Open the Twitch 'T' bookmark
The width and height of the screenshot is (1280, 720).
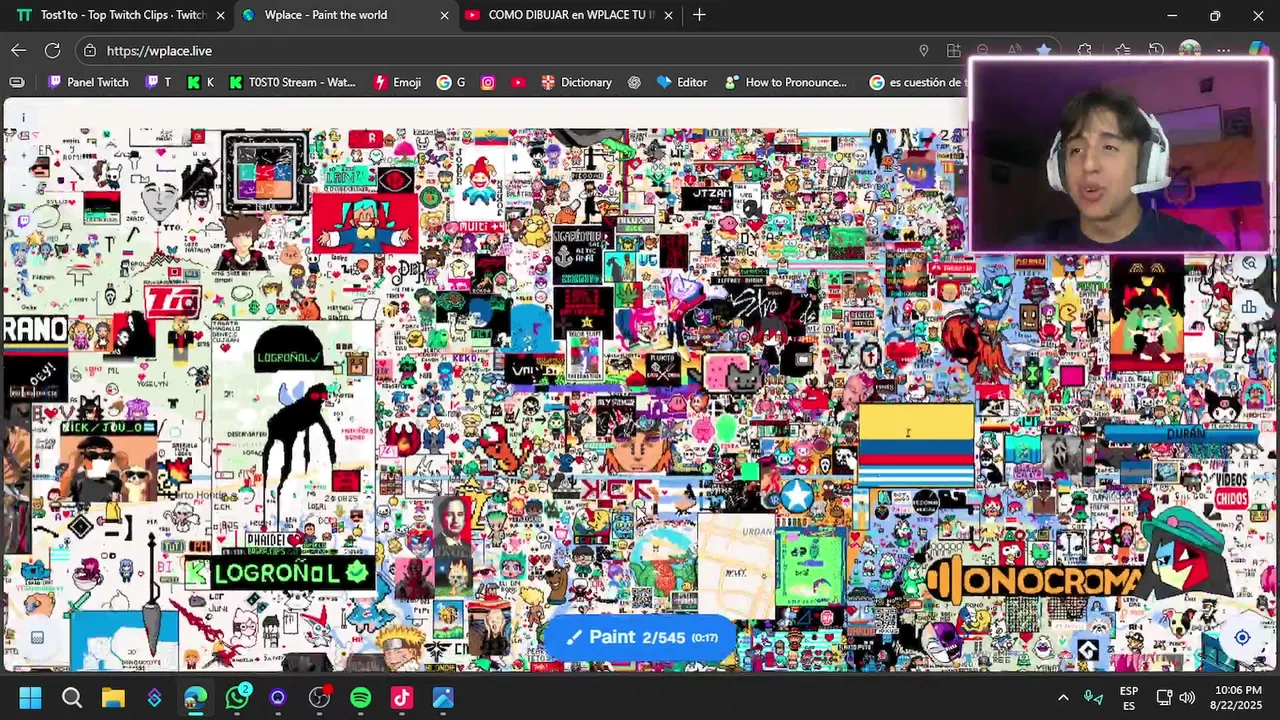[x=156, y=82]
